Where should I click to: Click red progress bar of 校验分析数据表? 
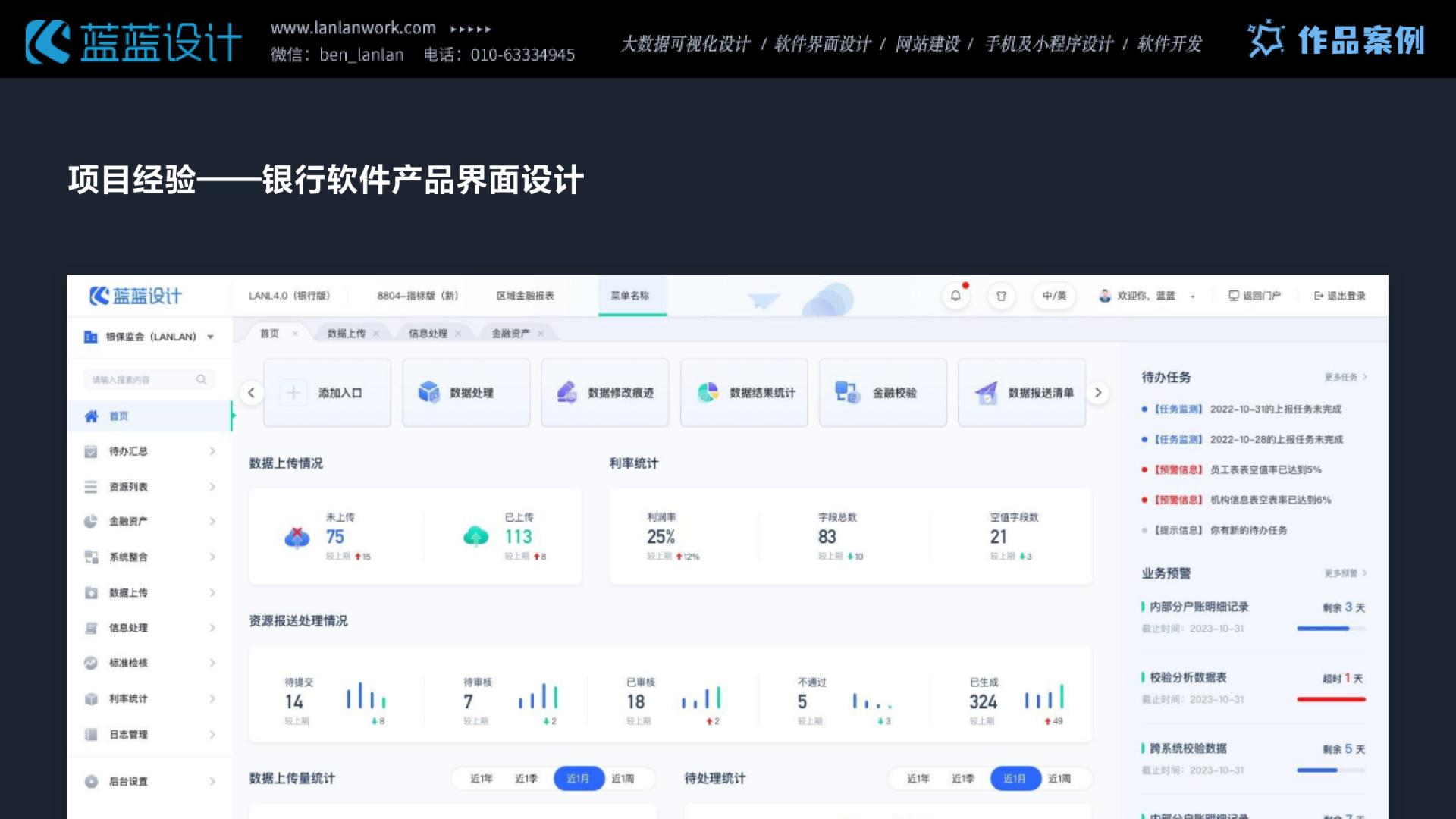(x=1331, y=699)
